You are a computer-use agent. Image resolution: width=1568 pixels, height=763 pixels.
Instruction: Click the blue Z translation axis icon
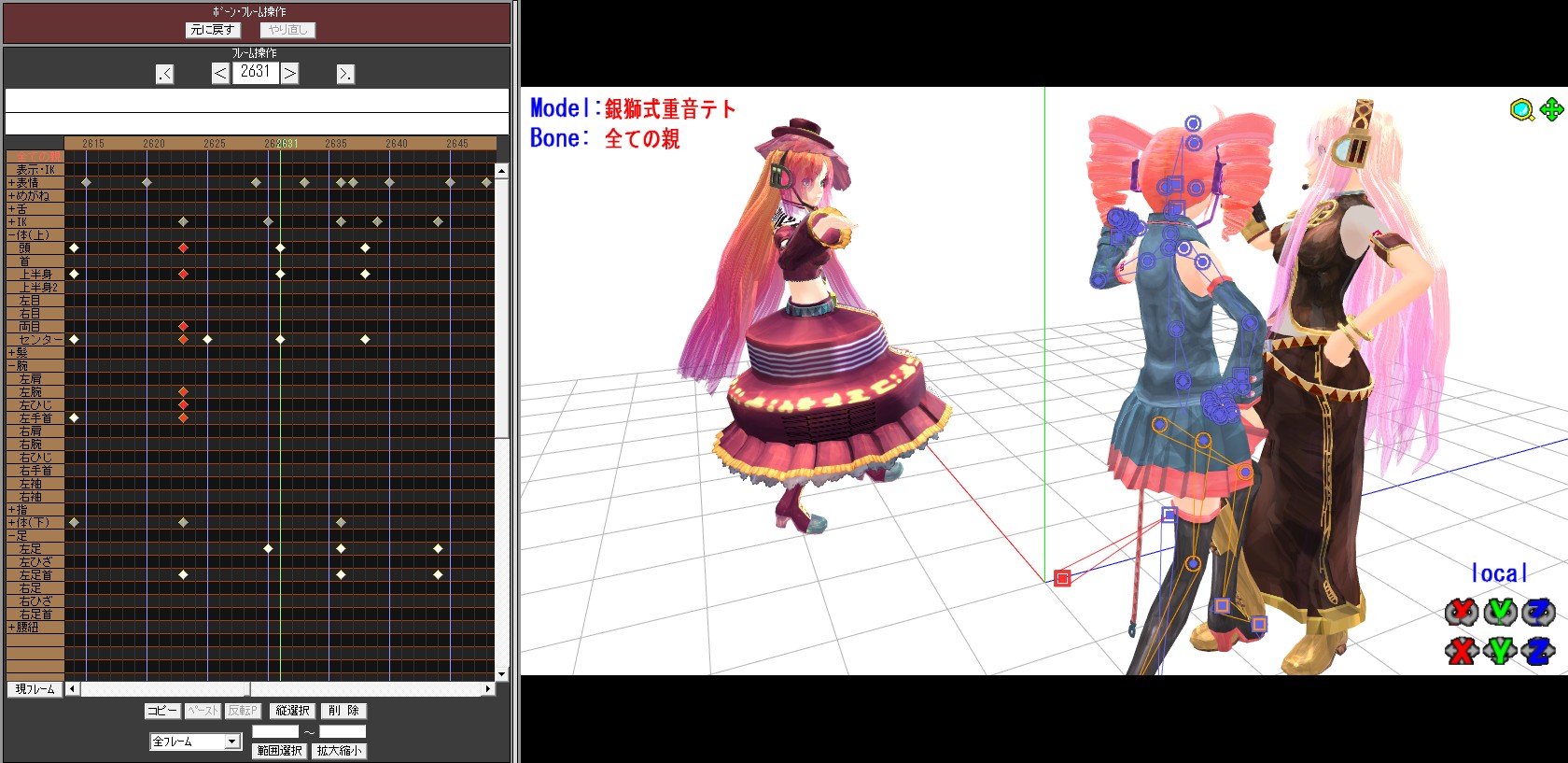click(1539, 650)
